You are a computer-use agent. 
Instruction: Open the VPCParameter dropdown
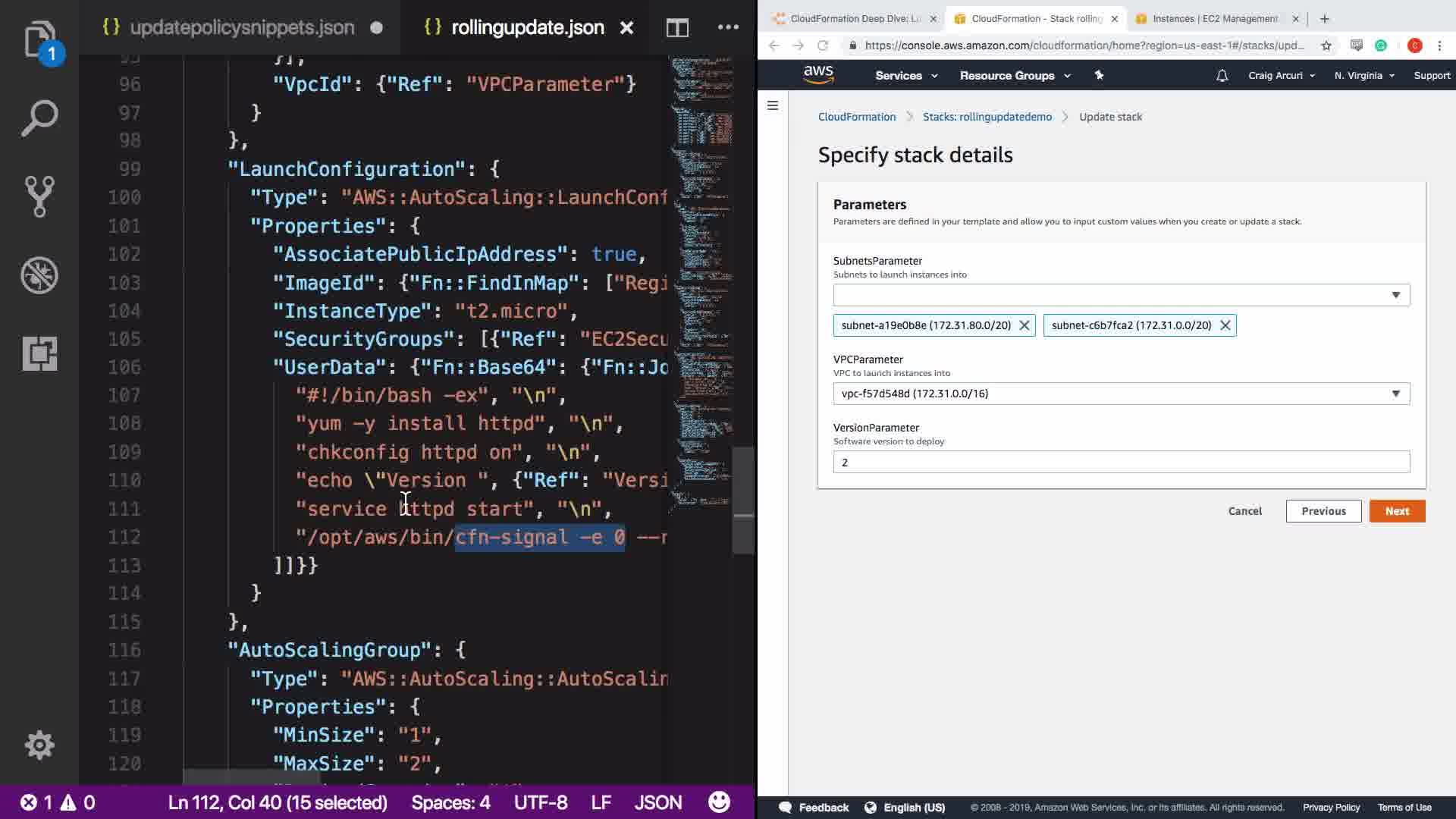[1121, 394]
